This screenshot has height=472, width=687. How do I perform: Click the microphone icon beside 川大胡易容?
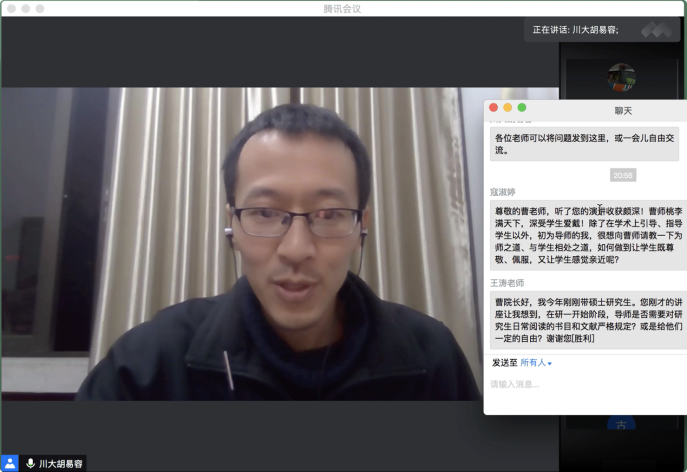[x=30, y=463]
